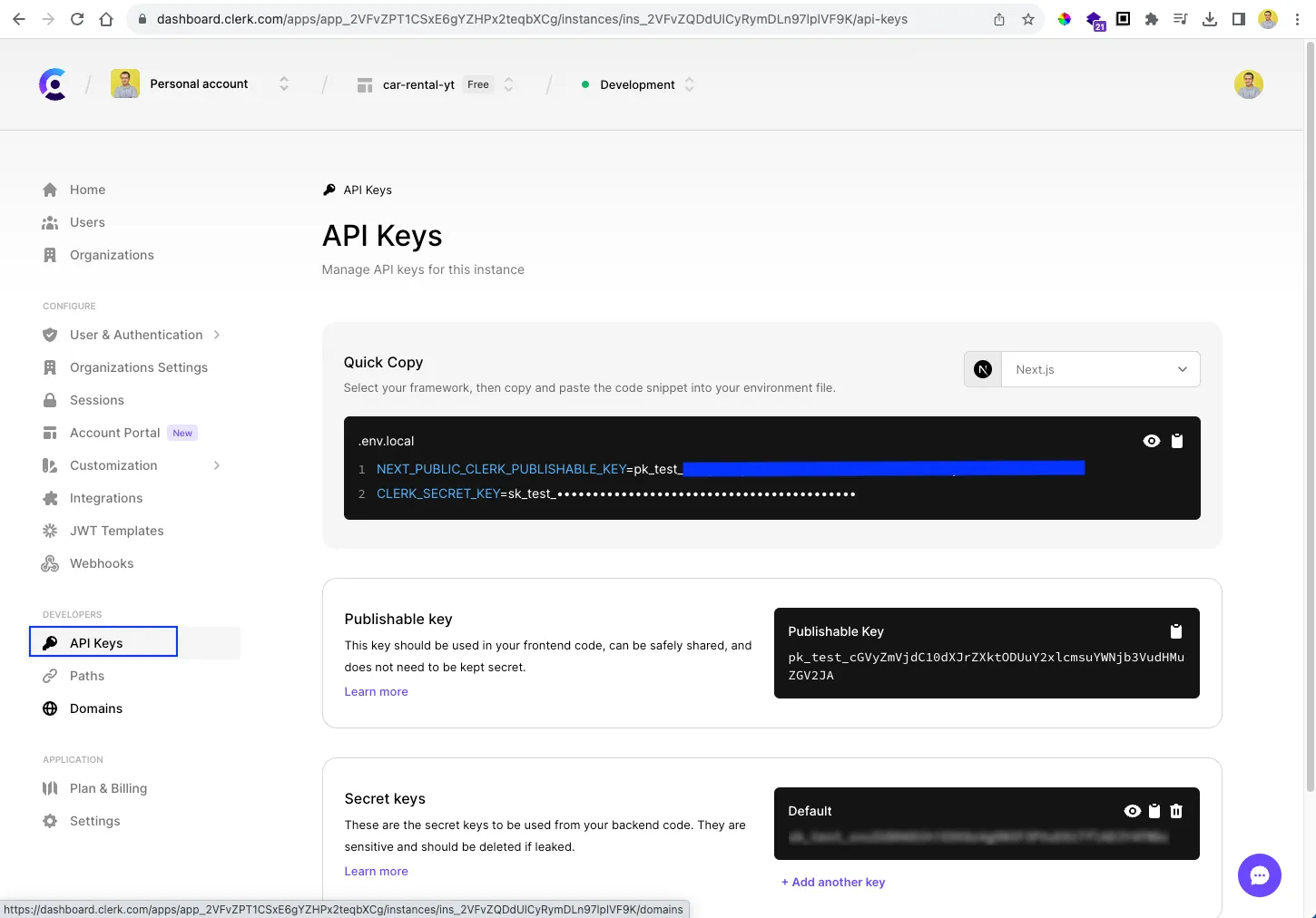
Task: Open the browser downloads icon
Action: click(1210, 19)
